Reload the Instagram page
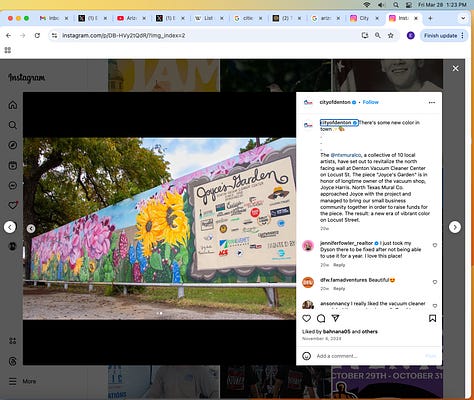 [x=37, y=35]
